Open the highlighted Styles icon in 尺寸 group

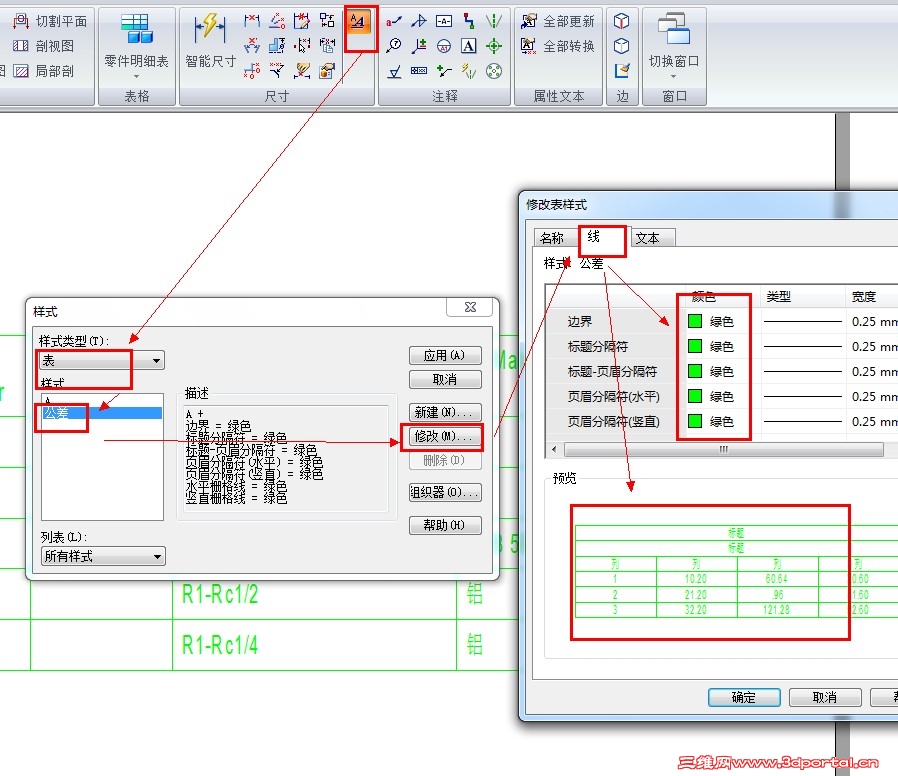pyautogui.click(x=357, y=22)
